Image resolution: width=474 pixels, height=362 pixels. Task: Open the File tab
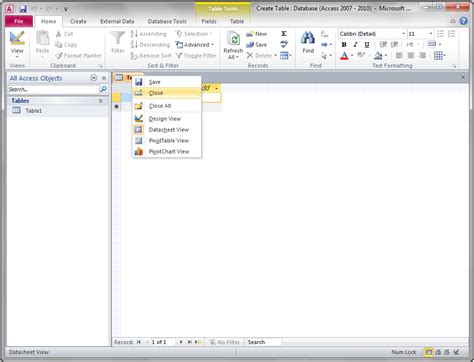tap(19, 21)
